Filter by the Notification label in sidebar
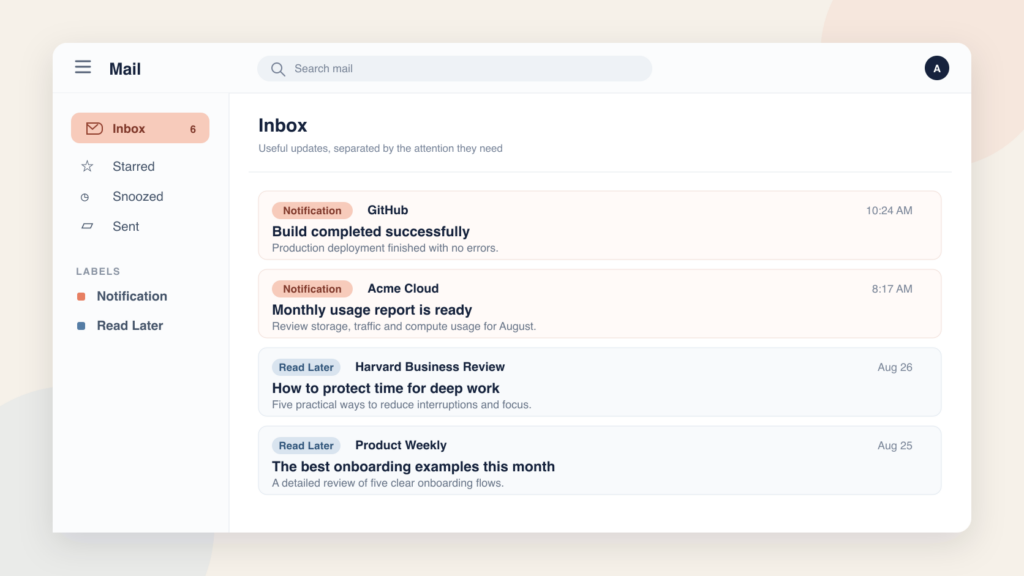Image resolution: width=1024 pixels, height=576 pixels. 132,296
